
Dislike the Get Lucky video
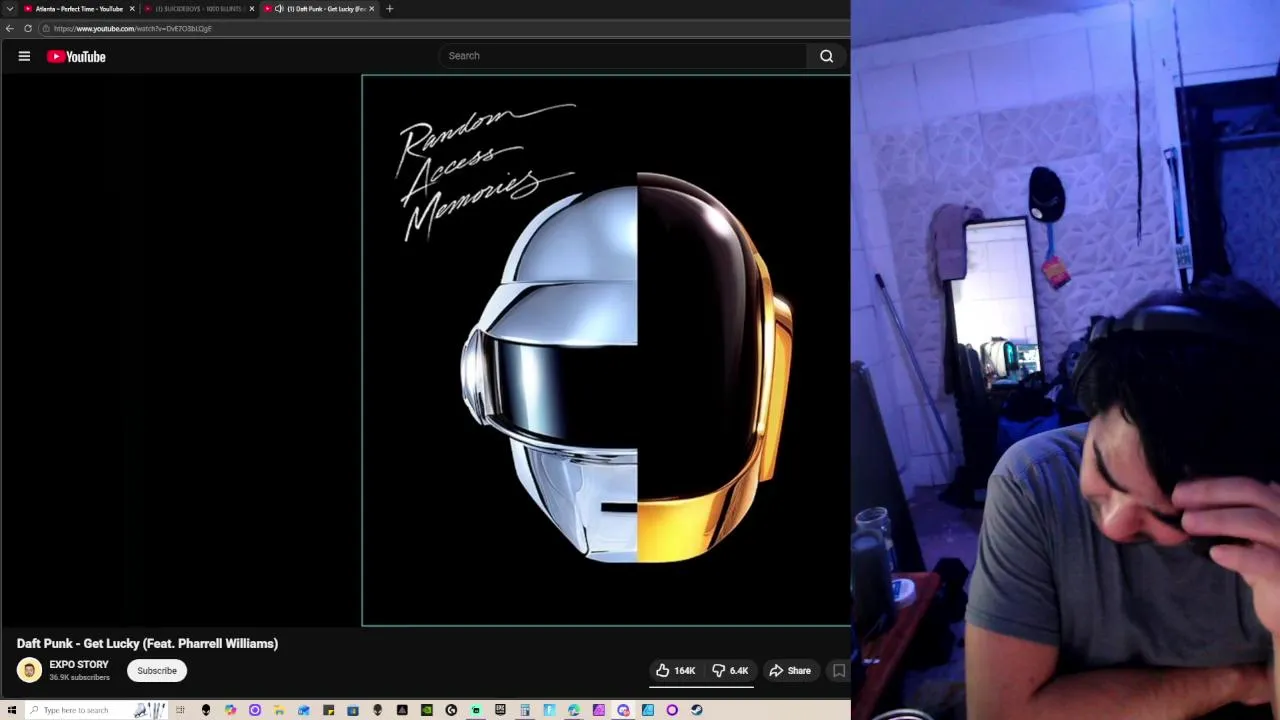(730, 671)
